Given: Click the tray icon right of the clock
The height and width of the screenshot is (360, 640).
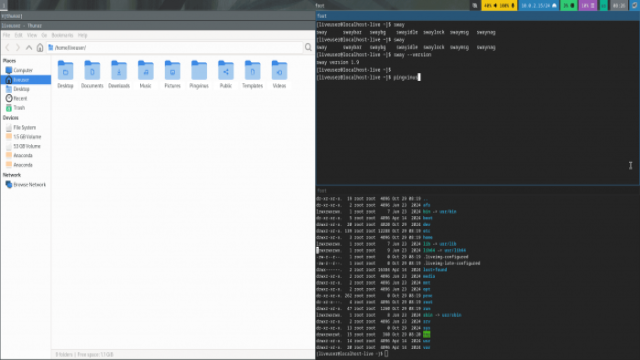Looking at the screenshot, I should coord(634,6).
